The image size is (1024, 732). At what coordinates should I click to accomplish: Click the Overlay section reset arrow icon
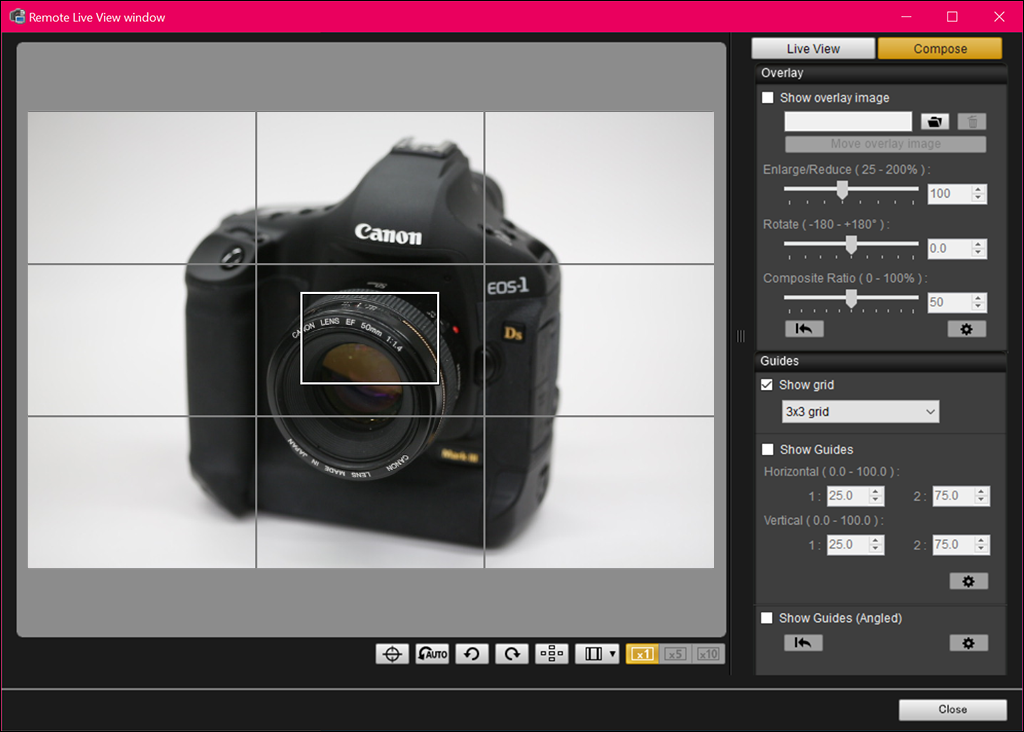[804, 328]
